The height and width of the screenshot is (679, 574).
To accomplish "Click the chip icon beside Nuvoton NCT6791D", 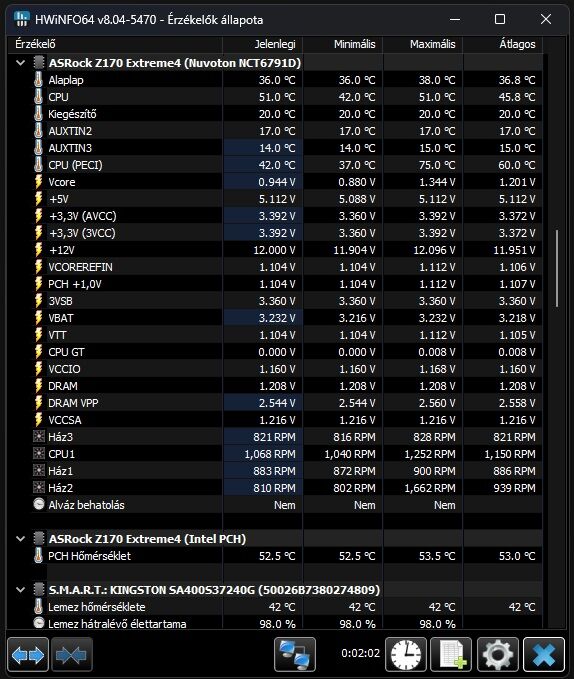I will tap(39, 63).
